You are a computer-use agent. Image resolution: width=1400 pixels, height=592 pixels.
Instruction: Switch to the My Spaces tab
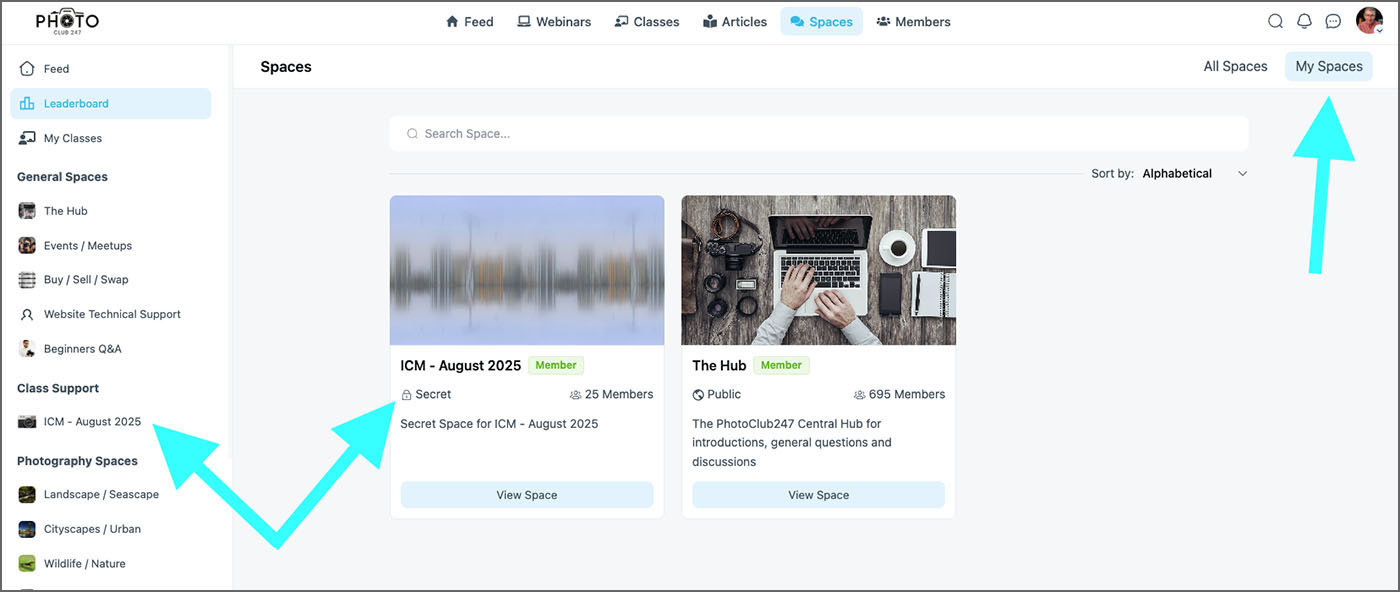(1329, 66)
